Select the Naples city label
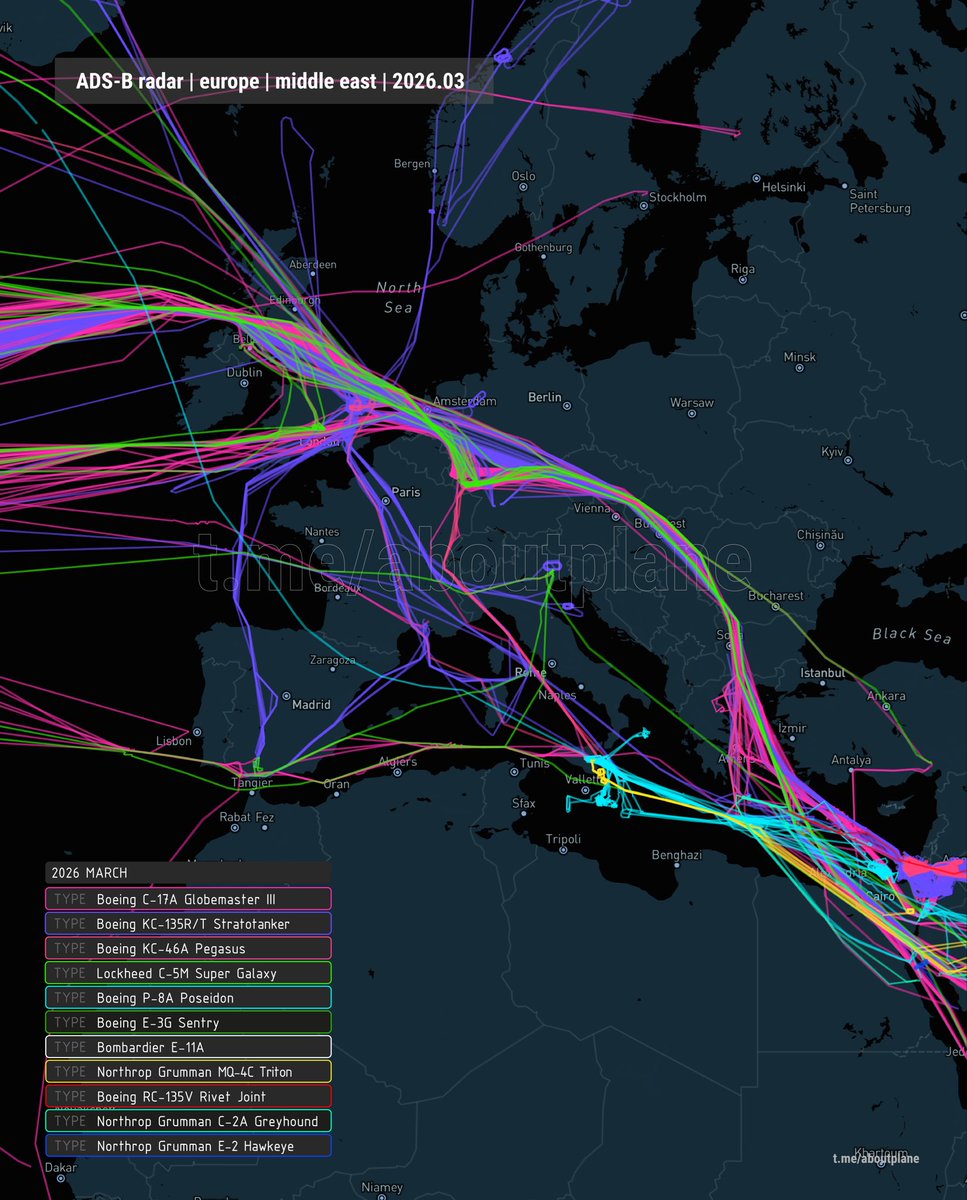This screenshot has height=1200, width=967. [557, 695]
